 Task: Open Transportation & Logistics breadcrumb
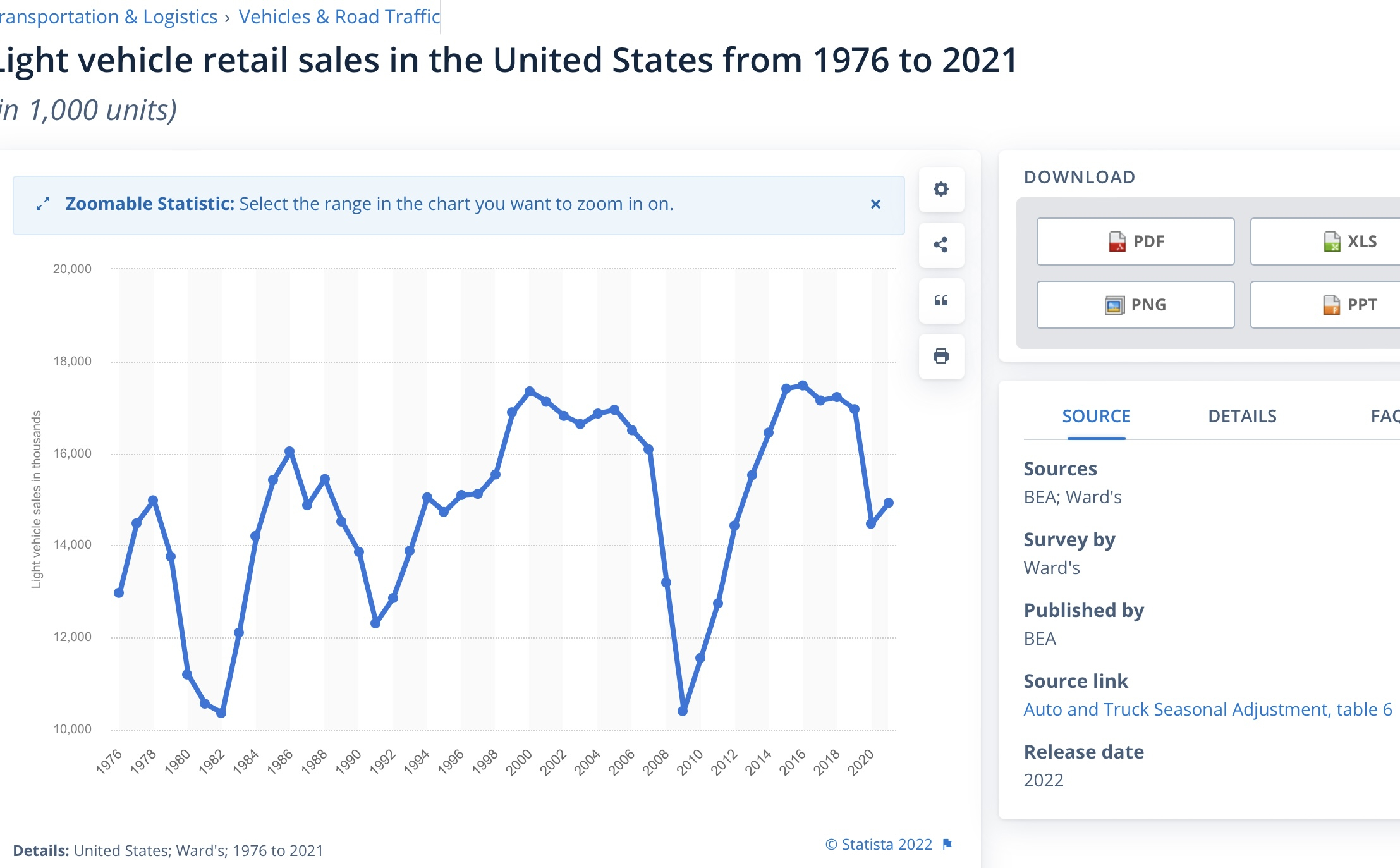[109, 17]
